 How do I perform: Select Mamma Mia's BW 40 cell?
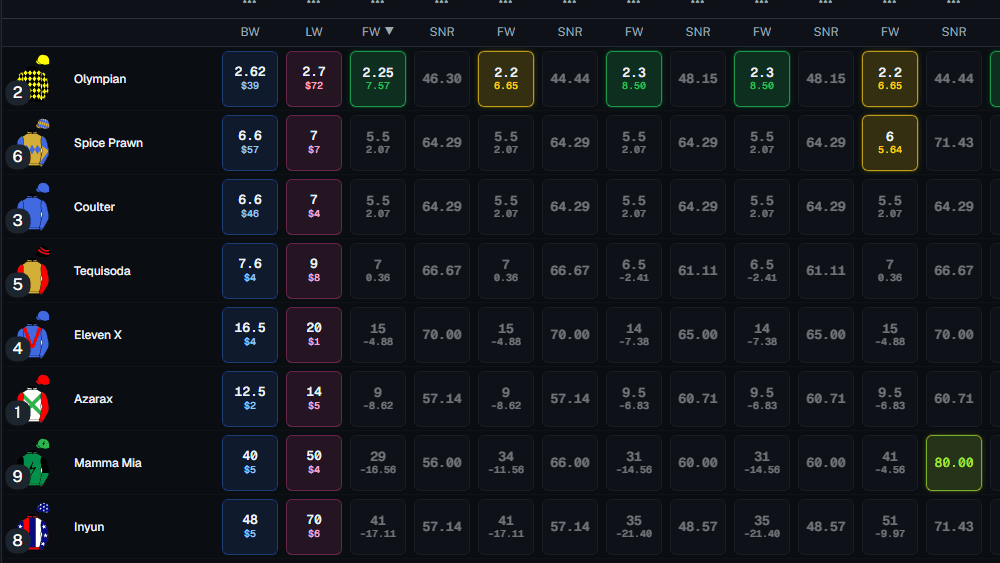[x=250, y=463]
